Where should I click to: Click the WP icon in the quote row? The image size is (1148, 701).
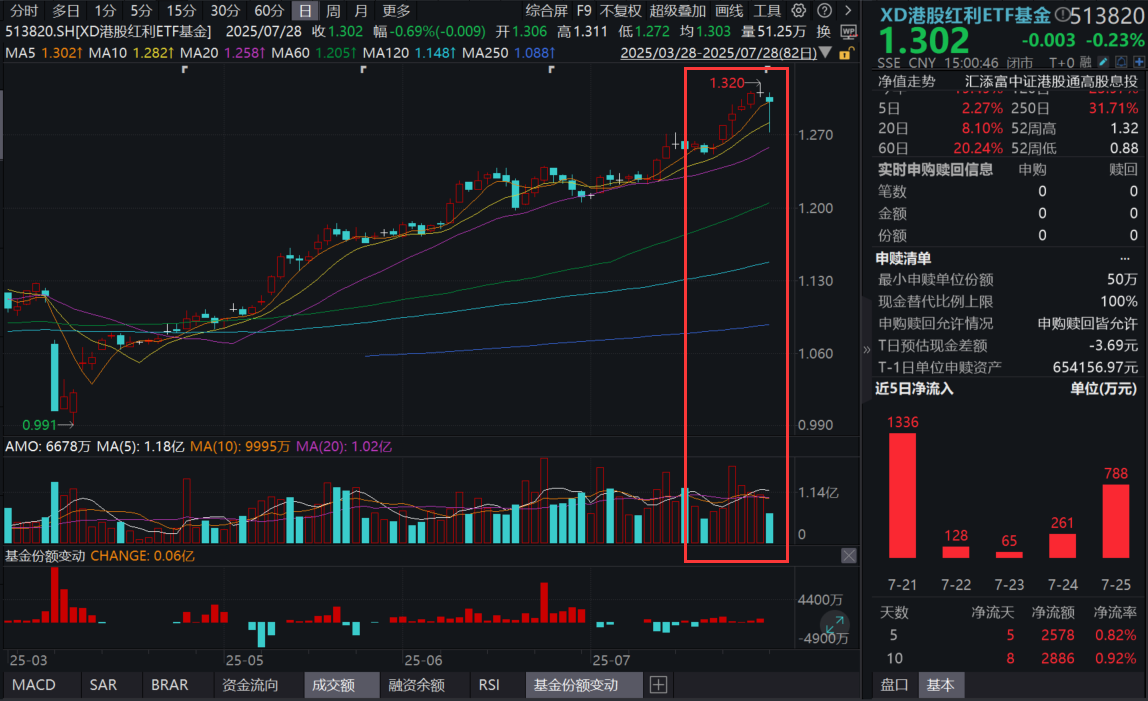848,31
